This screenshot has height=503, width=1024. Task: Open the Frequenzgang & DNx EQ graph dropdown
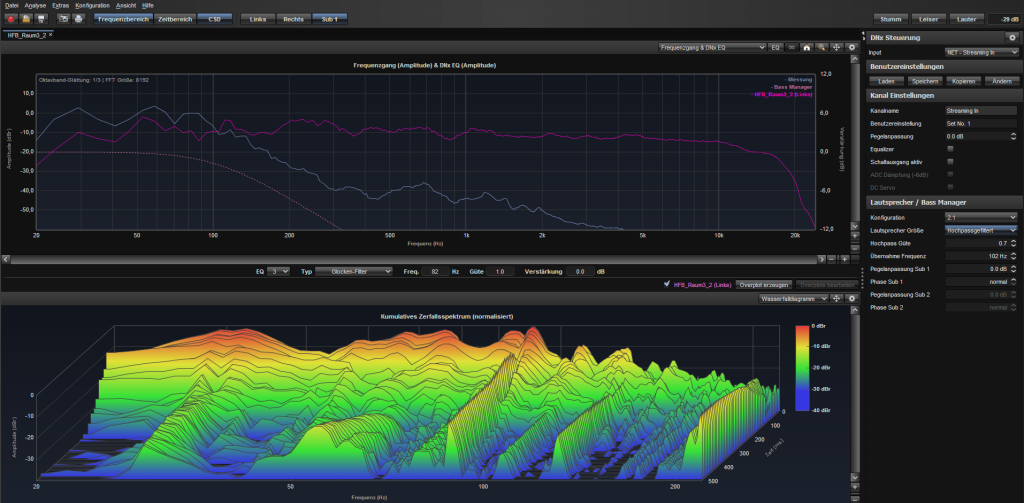click(x=712, y=47)
